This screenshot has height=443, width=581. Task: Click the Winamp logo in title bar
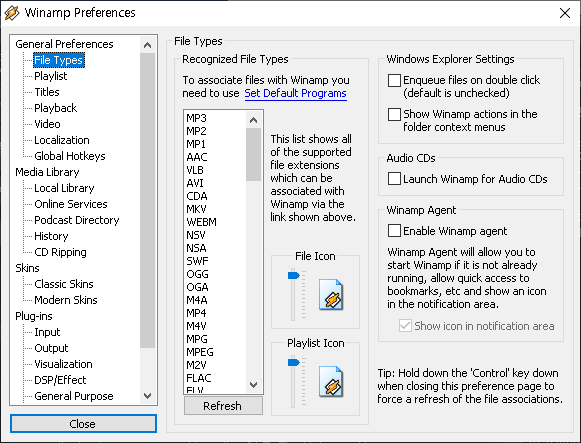(x=12, y=13)
